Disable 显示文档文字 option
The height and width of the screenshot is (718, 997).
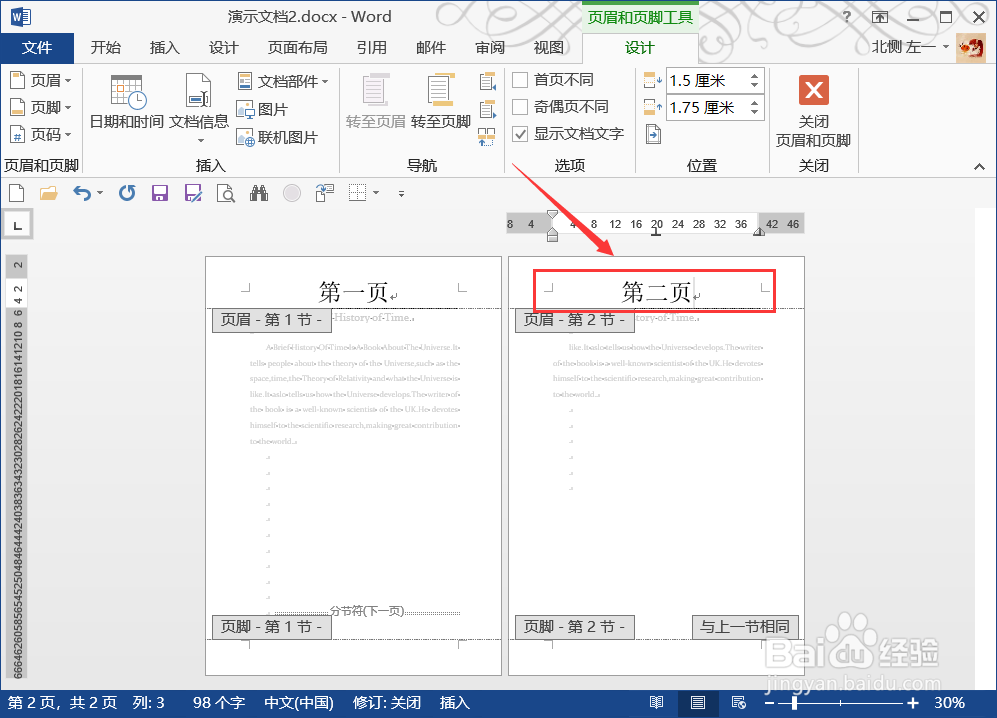pyautogui.click(x=521, y=134)
